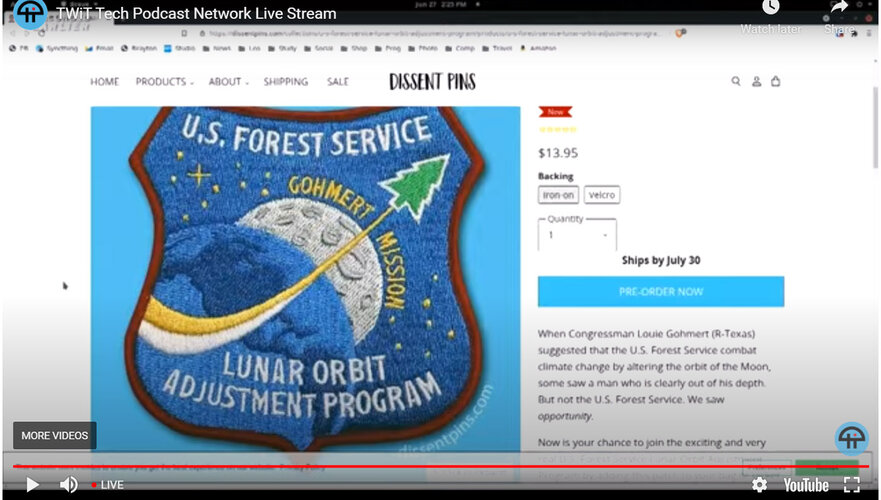Open the YouTube player settings gear

759,485
